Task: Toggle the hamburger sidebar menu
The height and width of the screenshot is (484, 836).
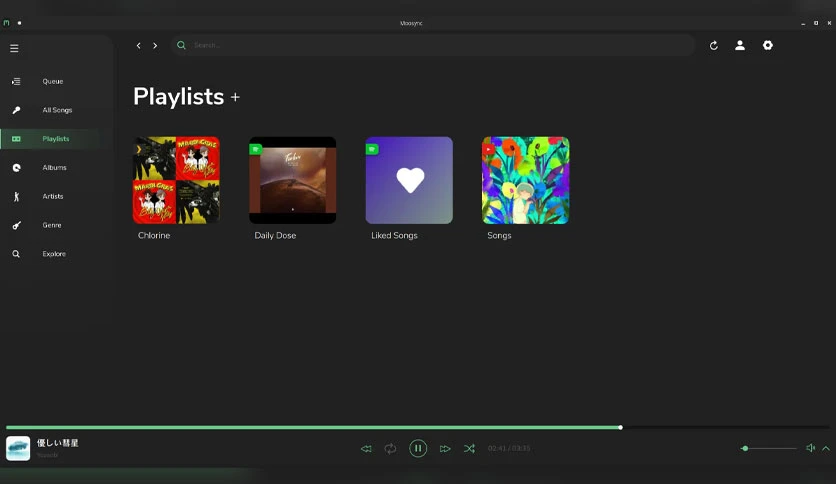Action: [x=14, y=49]
